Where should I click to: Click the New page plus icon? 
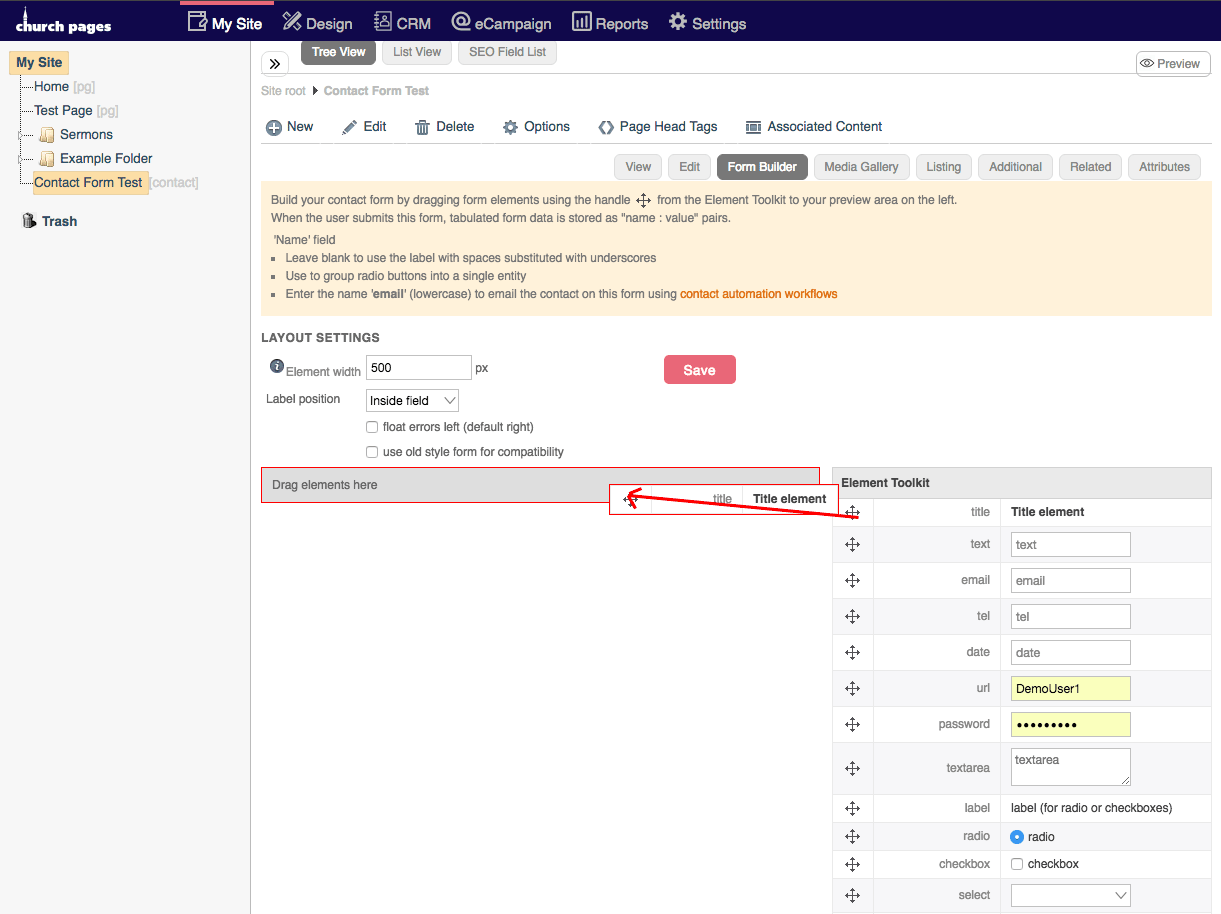[274, 128]
